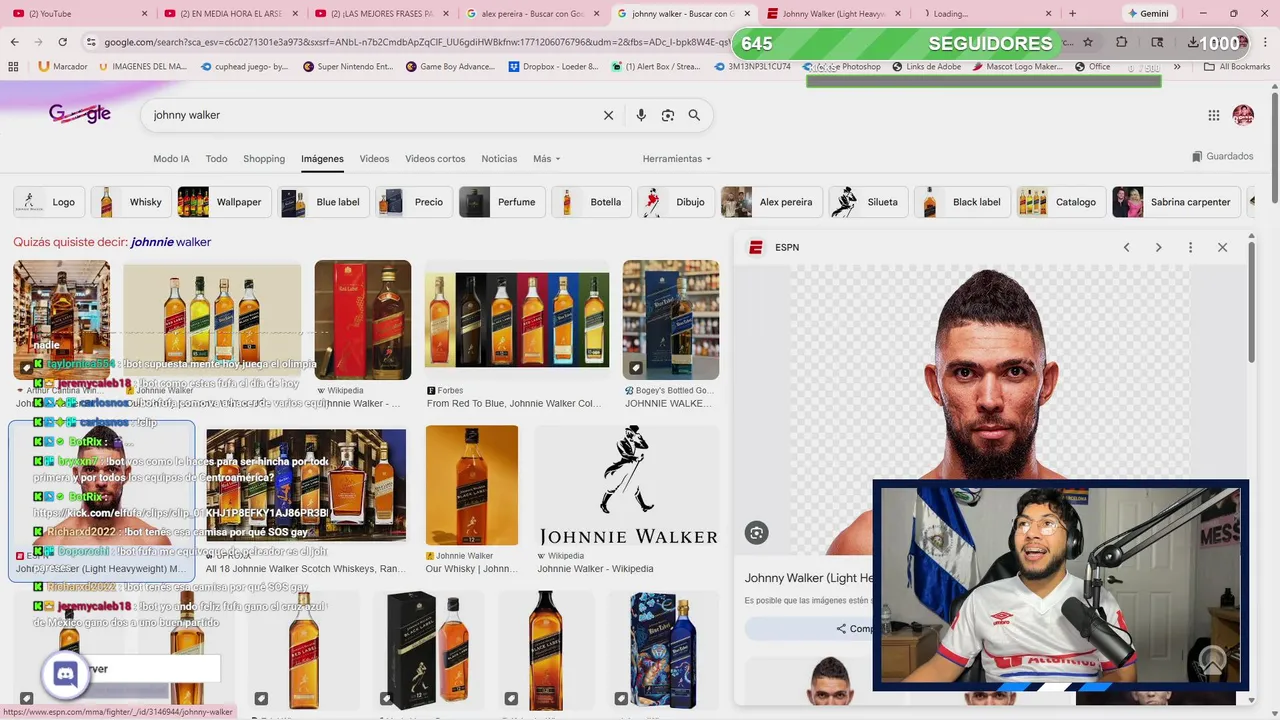Image resolution: width=1280 pixels, height=720 pixels.
Task: Clear the search box with the X
Action: tap(608, 115)
